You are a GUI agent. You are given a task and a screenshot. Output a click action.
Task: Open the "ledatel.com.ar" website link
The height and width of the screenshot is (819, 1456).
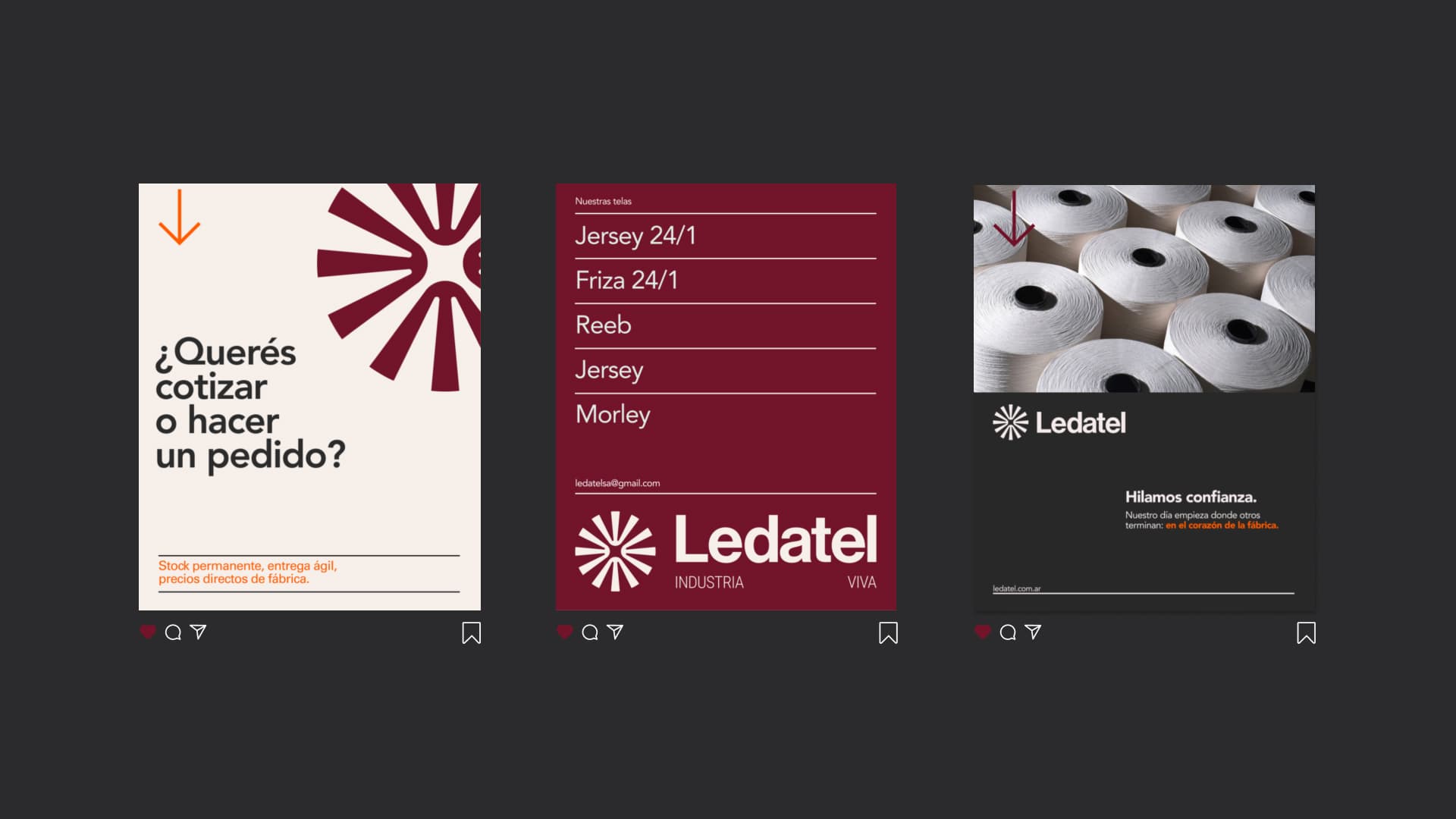1017,588
